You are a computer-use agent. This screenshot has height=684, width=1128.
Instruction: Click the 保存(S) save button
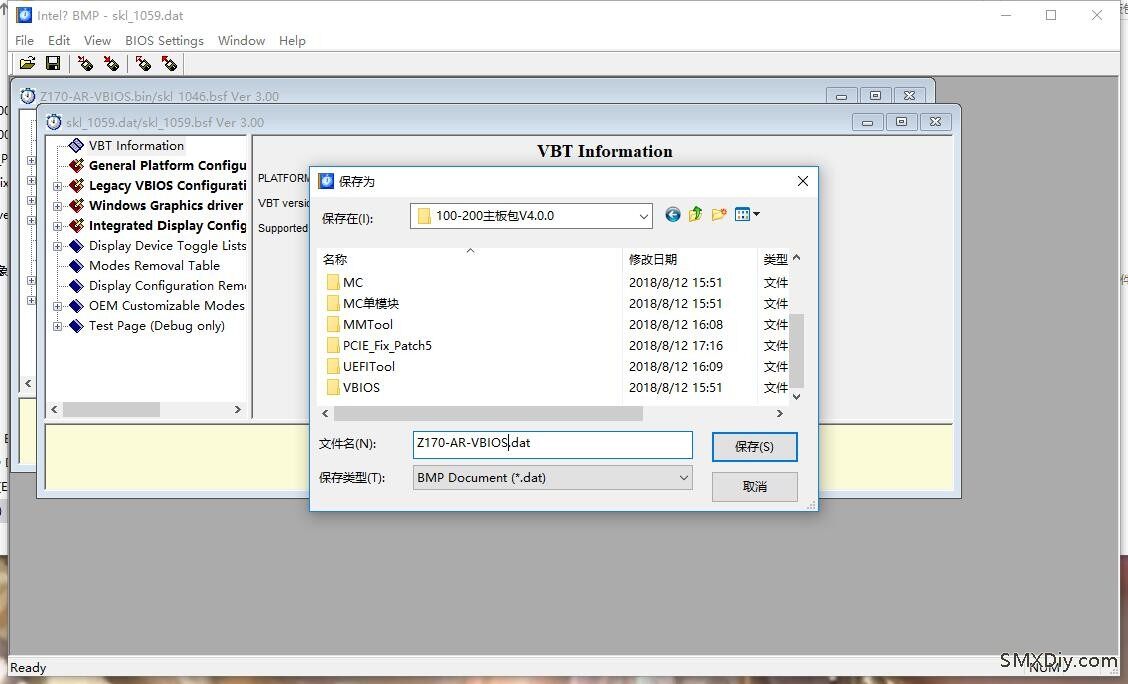pos(755,447)
